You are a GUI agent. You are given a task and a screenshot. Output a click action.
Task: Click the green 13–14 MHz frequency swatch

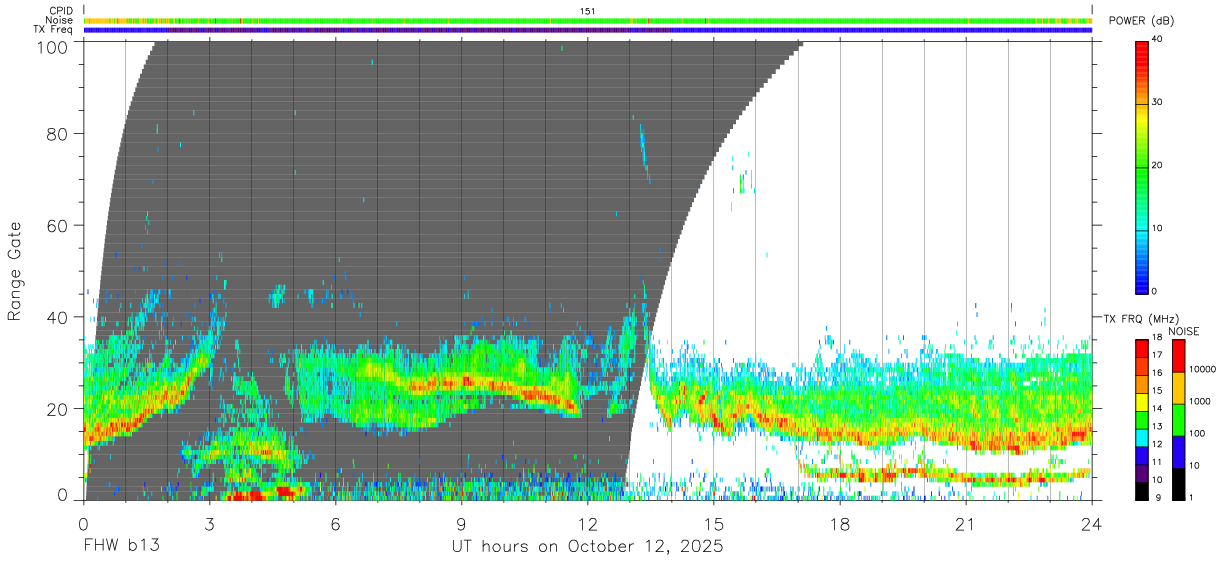(x=1141, y=420)
